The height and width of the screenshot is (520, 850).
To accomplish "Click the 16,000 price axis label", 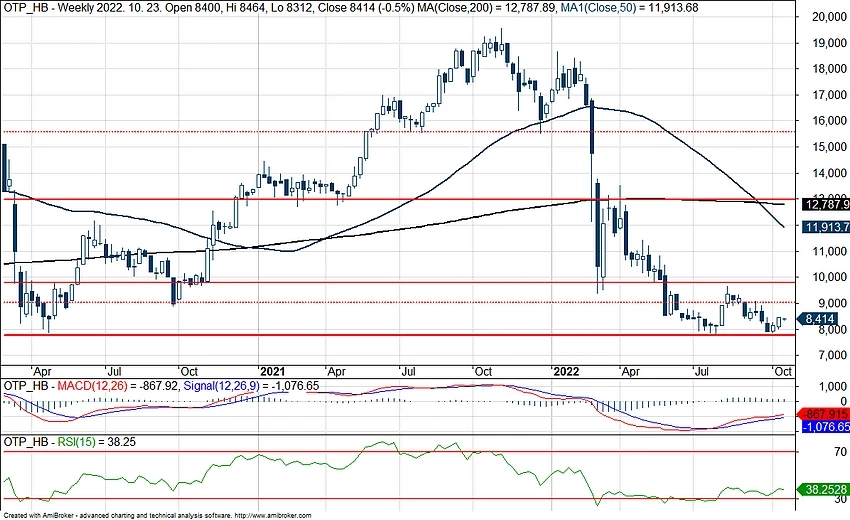I will [829, 121].
